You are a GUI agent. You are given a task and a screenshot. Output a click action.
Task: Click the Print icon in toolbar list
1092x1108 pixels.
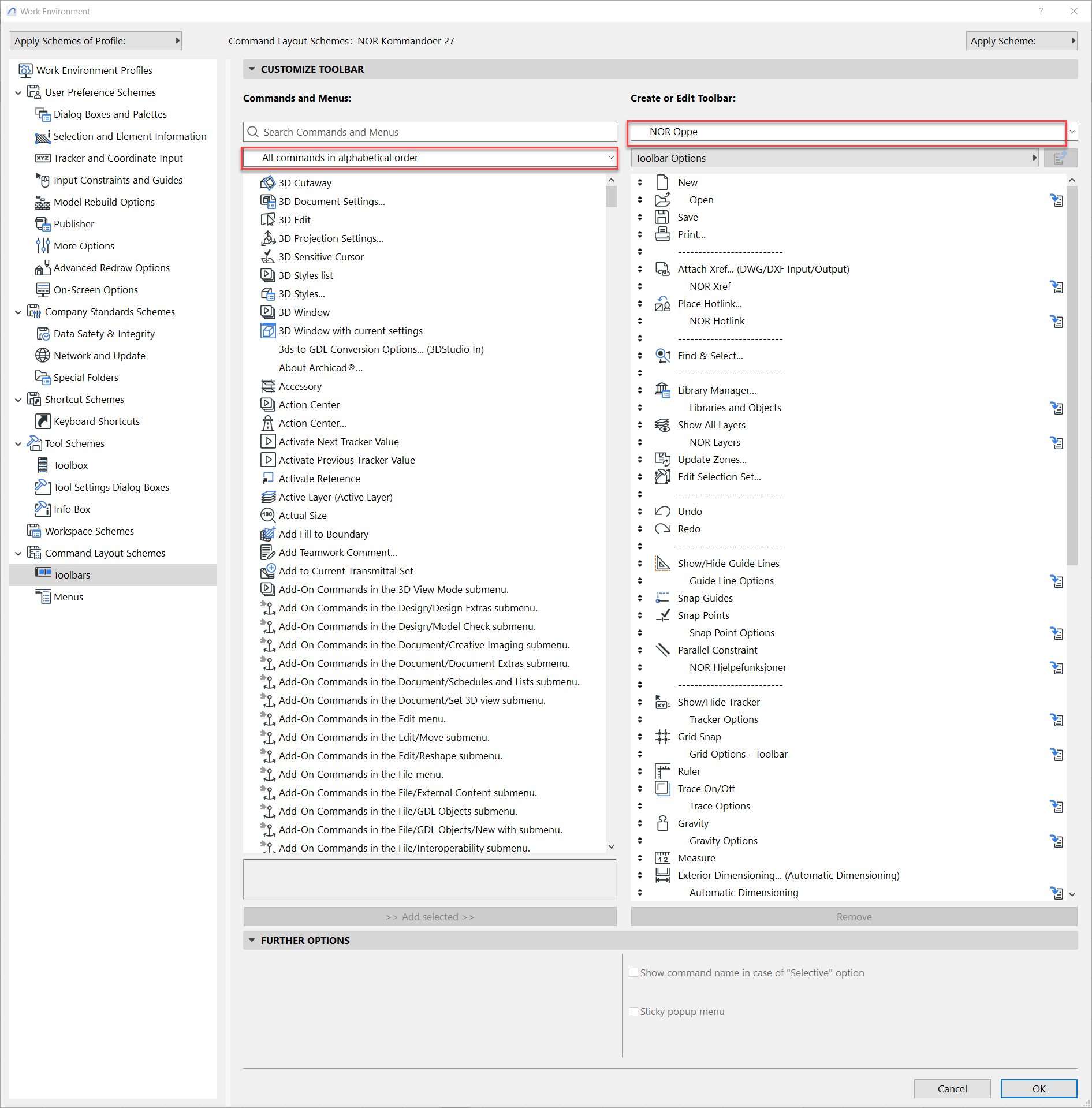tap(662, 234)
